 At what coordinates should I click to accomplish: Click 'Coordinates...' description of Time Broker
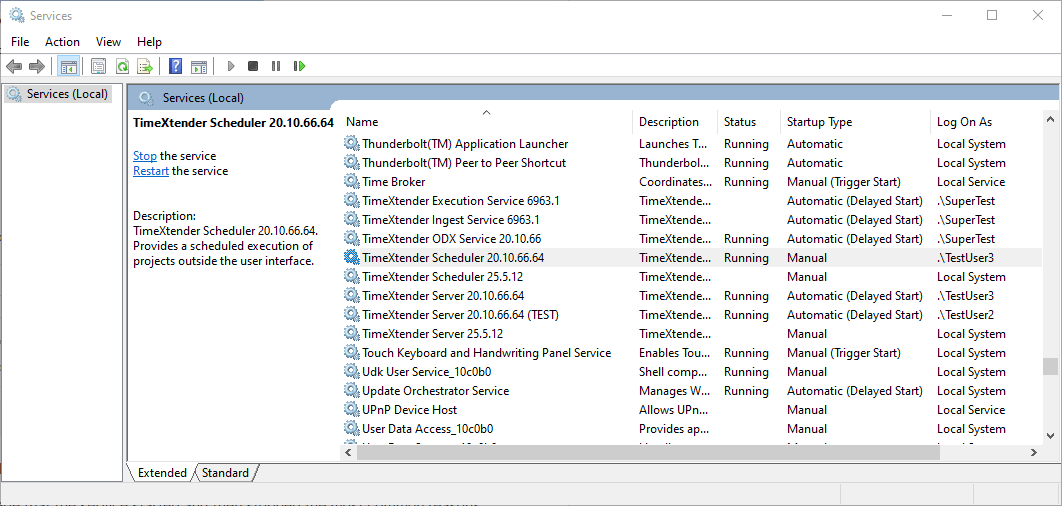tap(675, 182)
